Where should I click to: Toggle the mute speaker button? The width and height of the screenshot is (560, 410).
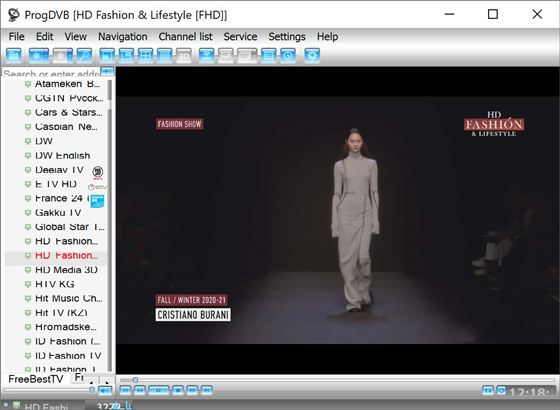click(105, 390)
